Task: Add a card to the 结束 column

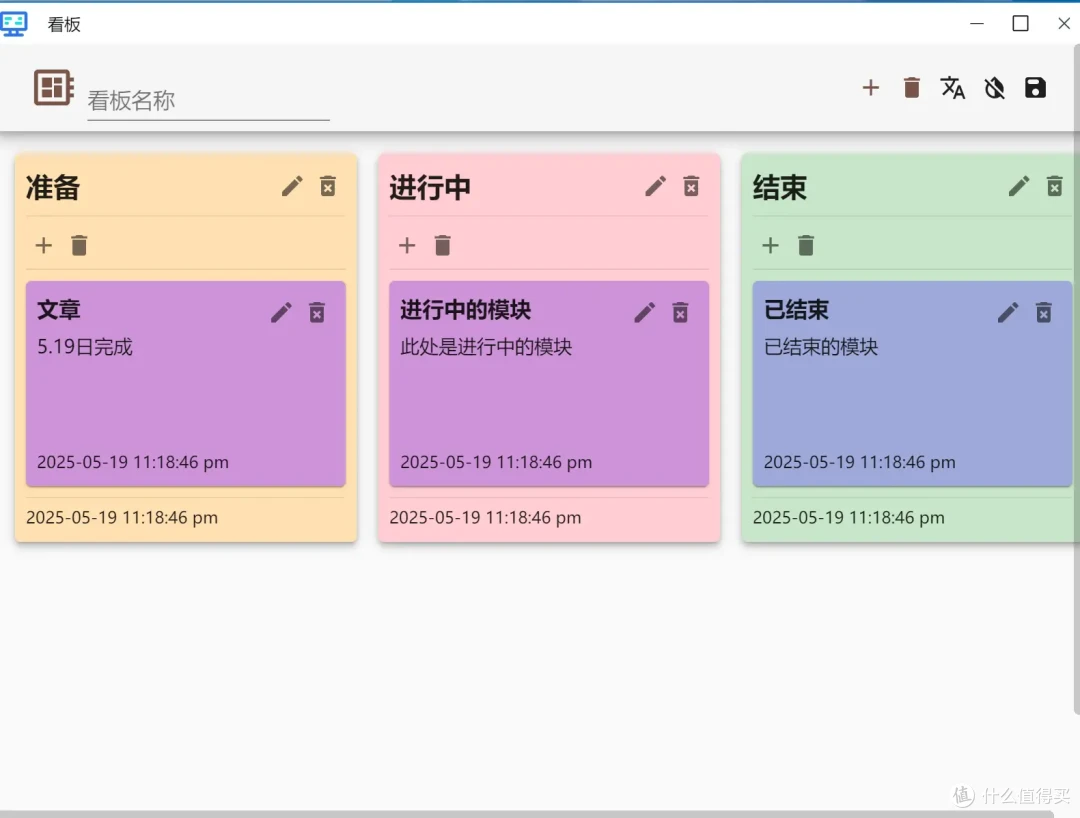Action: tap(771, 245)
